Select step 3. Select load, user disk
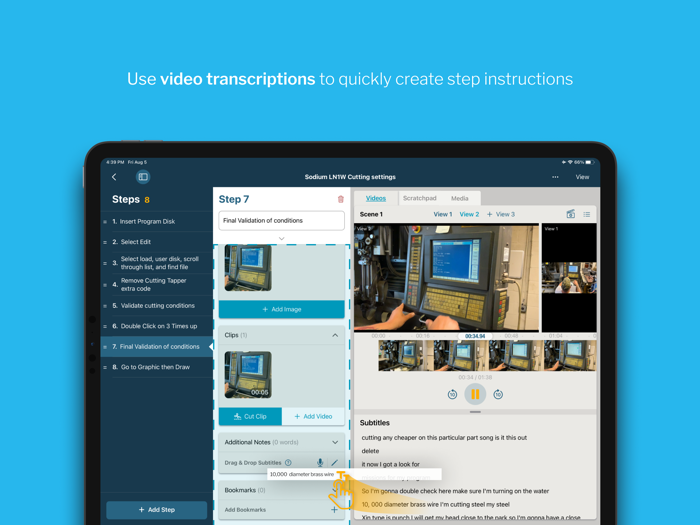The height and width of the screenshot is (525, 700). pos(156,263)
